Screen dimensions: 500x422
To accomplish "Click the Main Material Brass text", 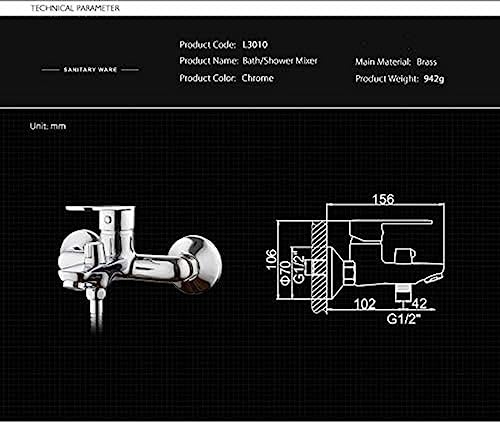I will pyautogui.click(x=396, y=62).
